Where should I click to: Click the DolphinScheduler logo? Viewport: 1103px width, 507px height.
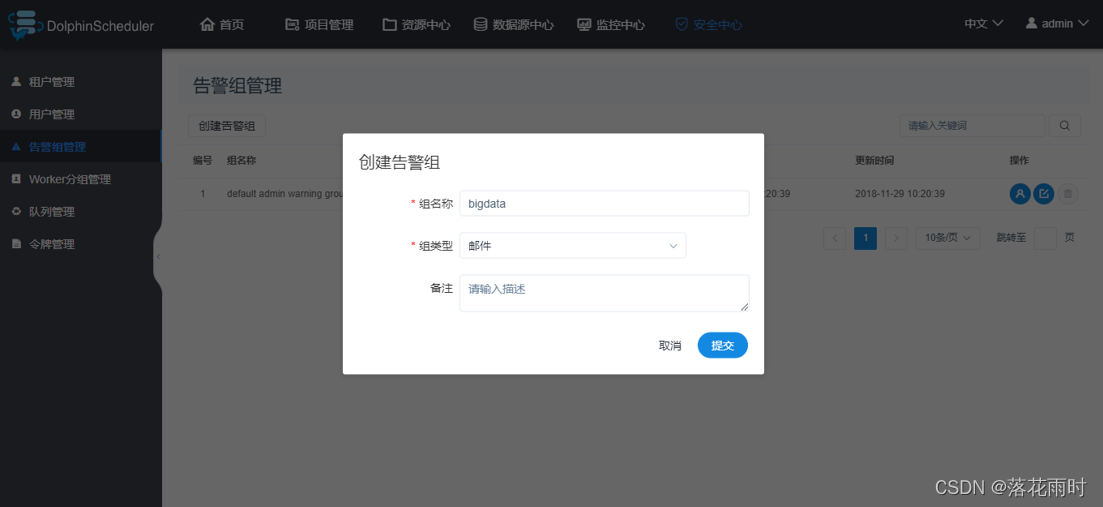tap(81, 25)
